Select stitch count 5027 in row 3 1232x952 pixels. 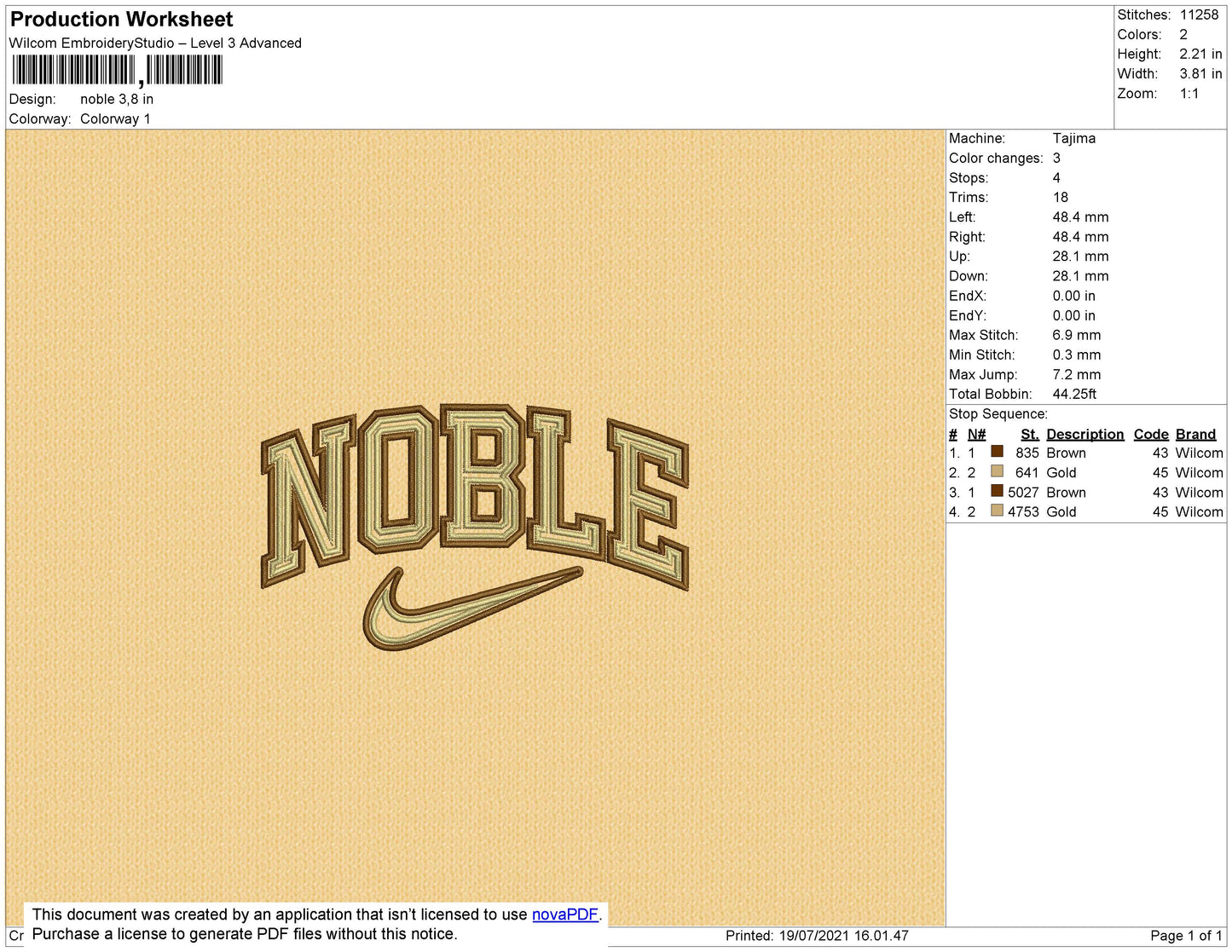coord(1023,492)
